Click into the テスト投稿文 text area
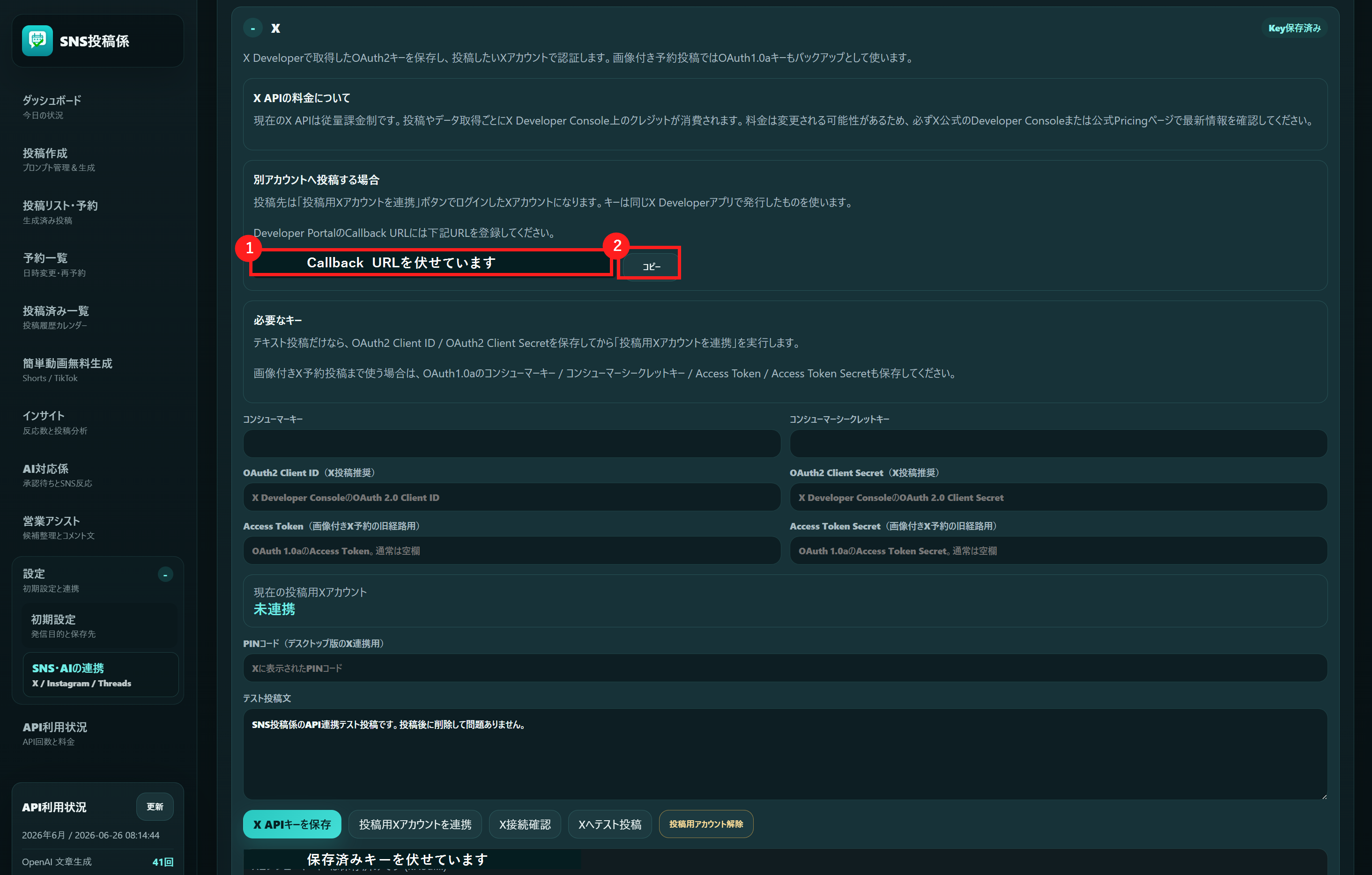 coord(785,754)
